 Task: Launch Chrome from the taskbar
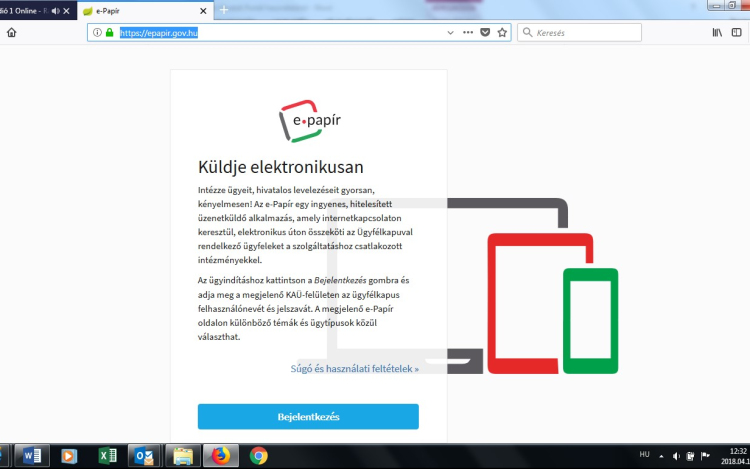point(258,456)
